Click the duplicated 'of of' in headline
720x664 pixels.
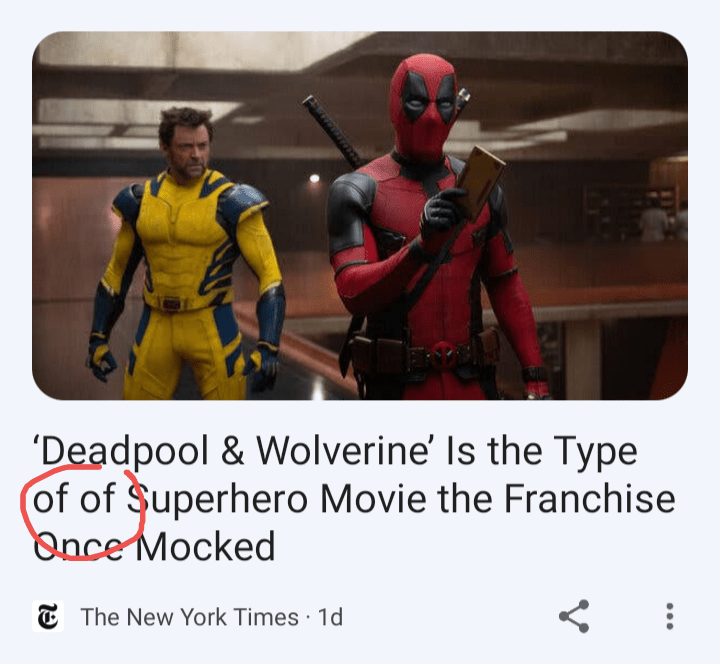point(74,499)
